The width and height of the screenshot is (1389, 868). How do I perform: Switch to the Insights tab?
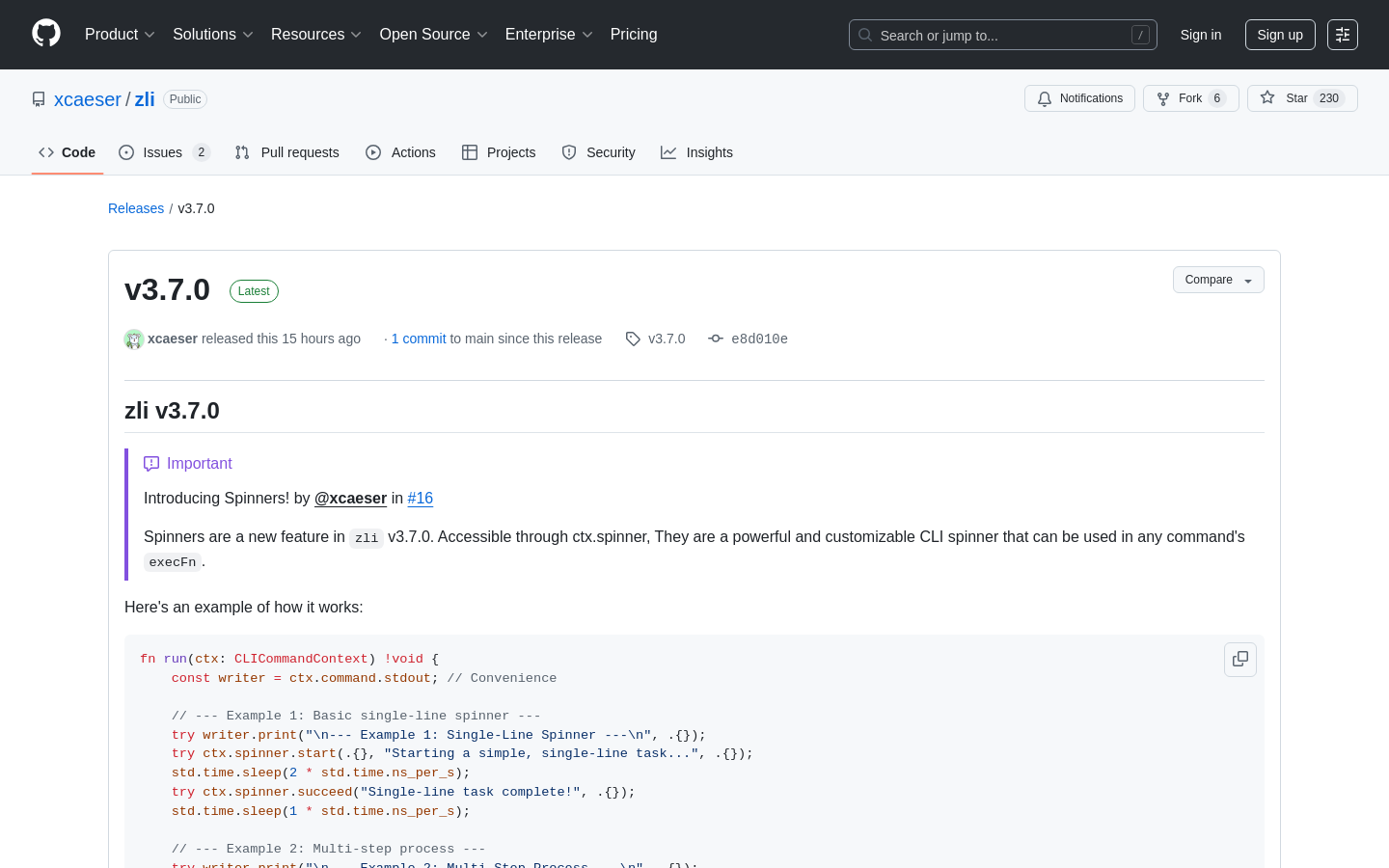pyautogui.click(x=696, y=152)
